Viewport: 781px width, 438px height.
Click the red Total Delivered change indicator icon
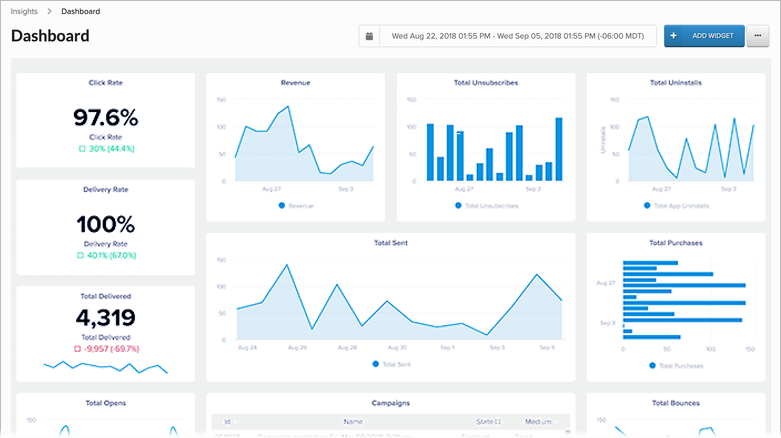[x=77, y=349]
